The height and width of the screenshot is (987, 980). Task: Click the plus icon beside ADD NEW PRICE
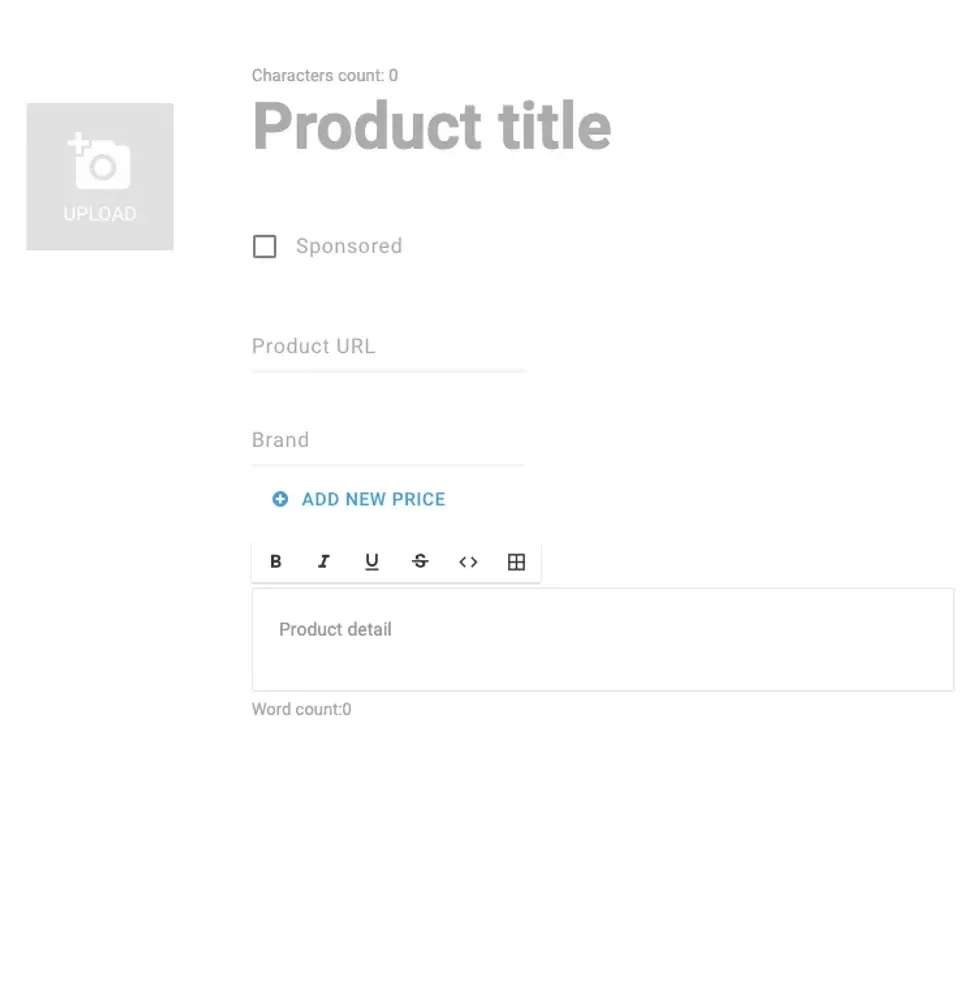[279, 499]
